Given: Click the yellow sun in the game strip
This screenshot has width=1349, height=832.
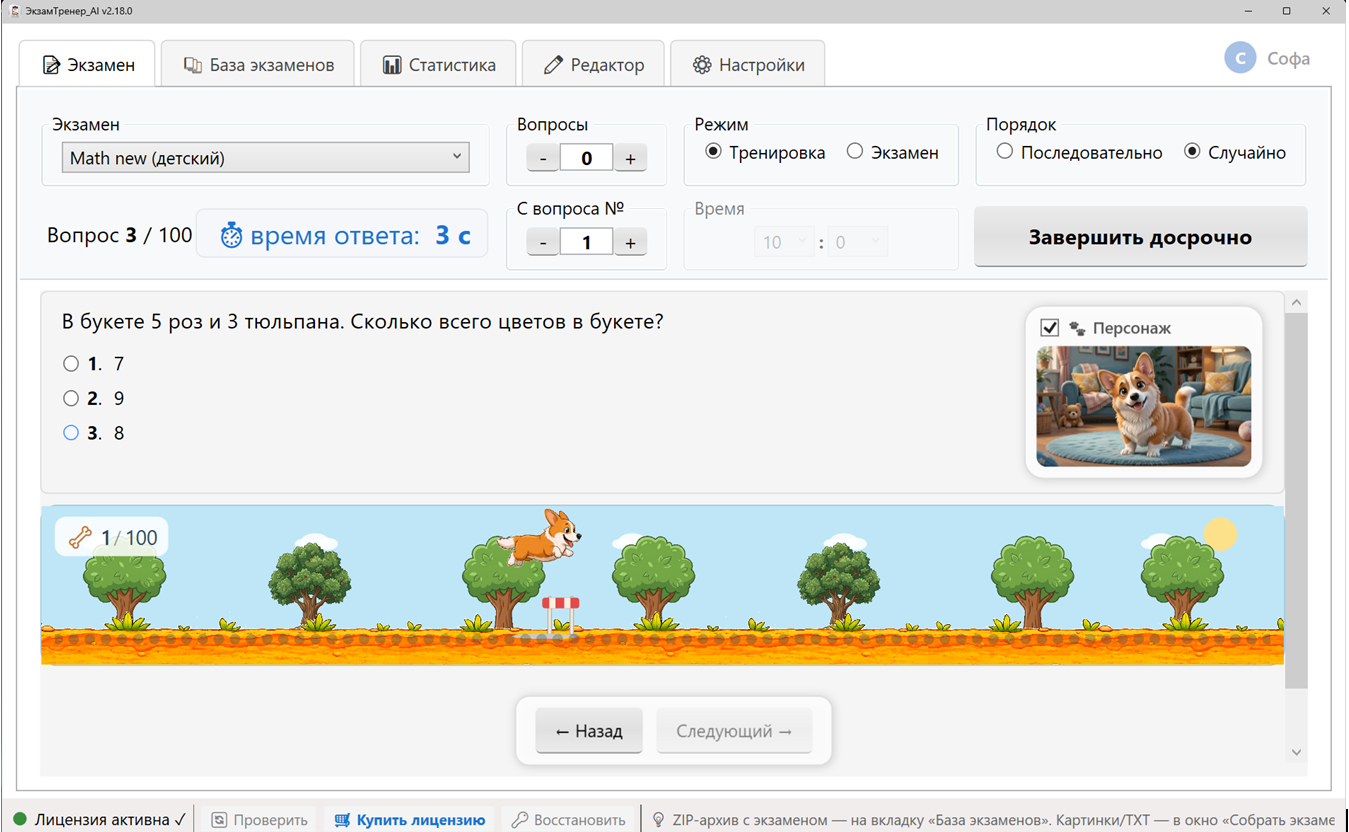Looking at the screenshot, I should coord(1220,534).
